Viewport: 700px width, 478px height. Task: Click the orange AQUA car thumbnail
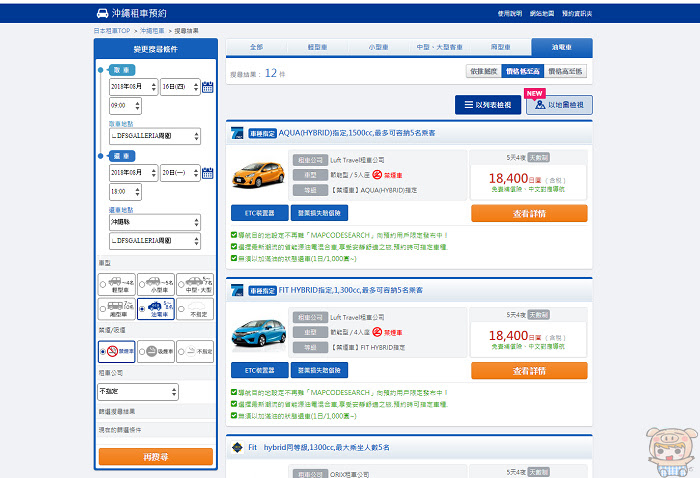tap(258, 175)
